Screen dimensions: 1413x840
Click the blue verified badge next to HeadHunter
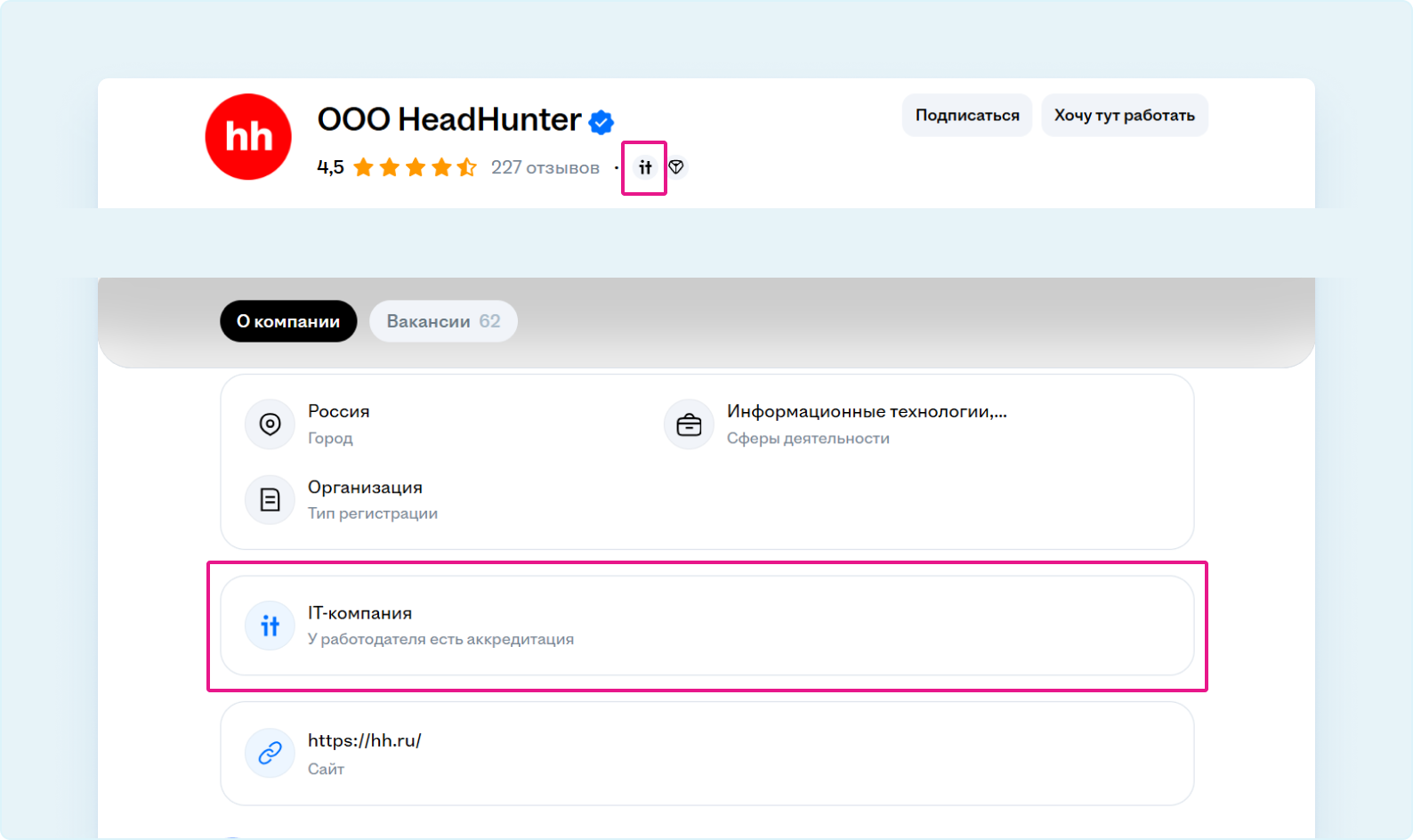coord(602,122)
